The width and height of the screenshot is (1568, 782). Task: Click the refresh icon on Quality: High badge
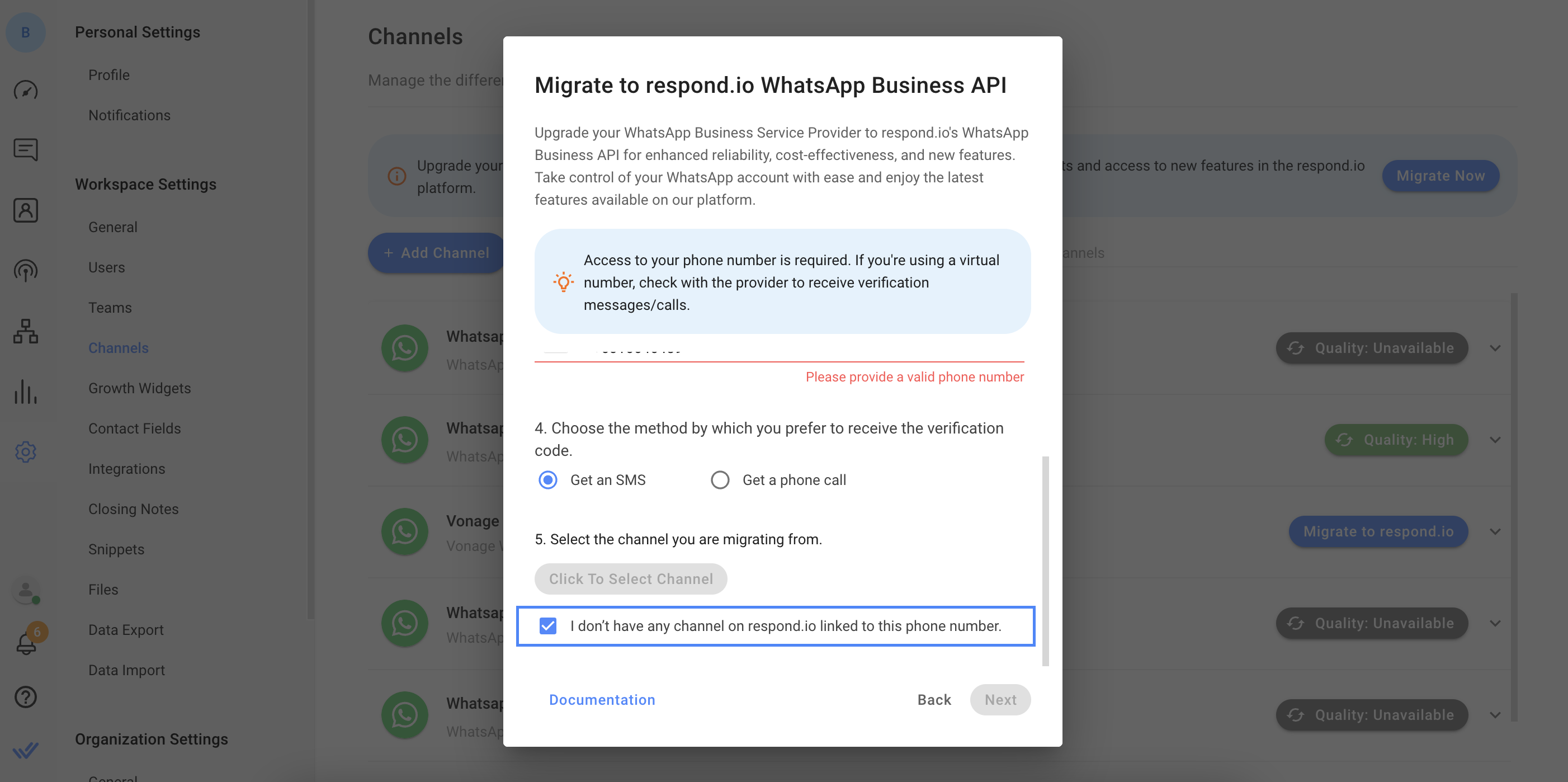(1344, 440)
